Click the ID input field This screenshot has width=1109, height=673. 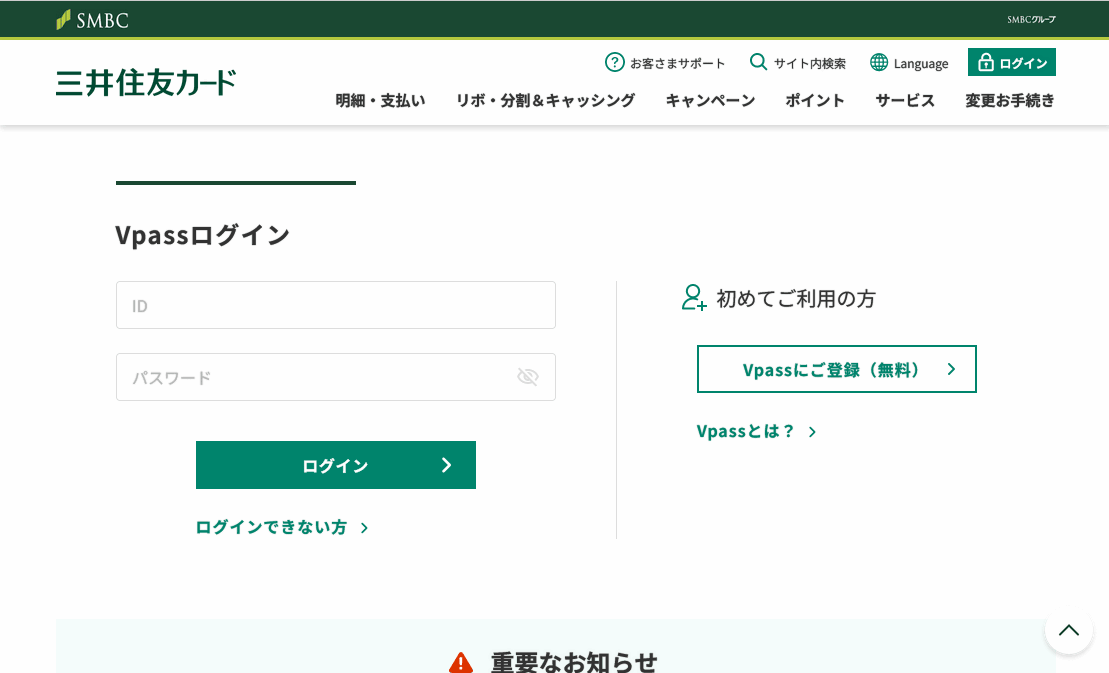(336, 305)
